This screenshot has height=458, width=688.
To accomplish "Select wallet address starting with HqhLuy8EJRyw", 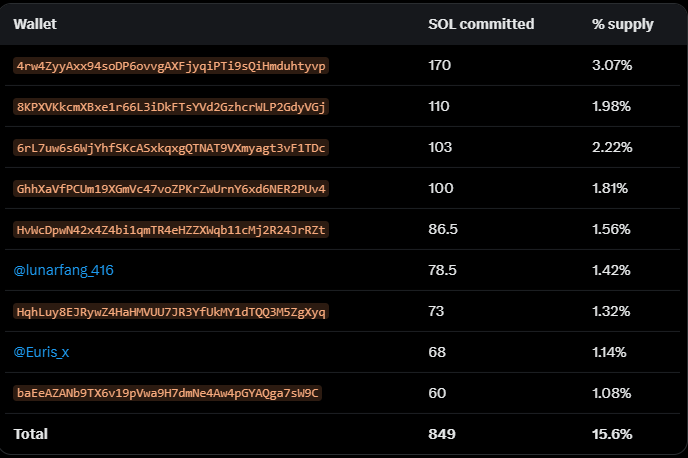I will click(171, 311).
